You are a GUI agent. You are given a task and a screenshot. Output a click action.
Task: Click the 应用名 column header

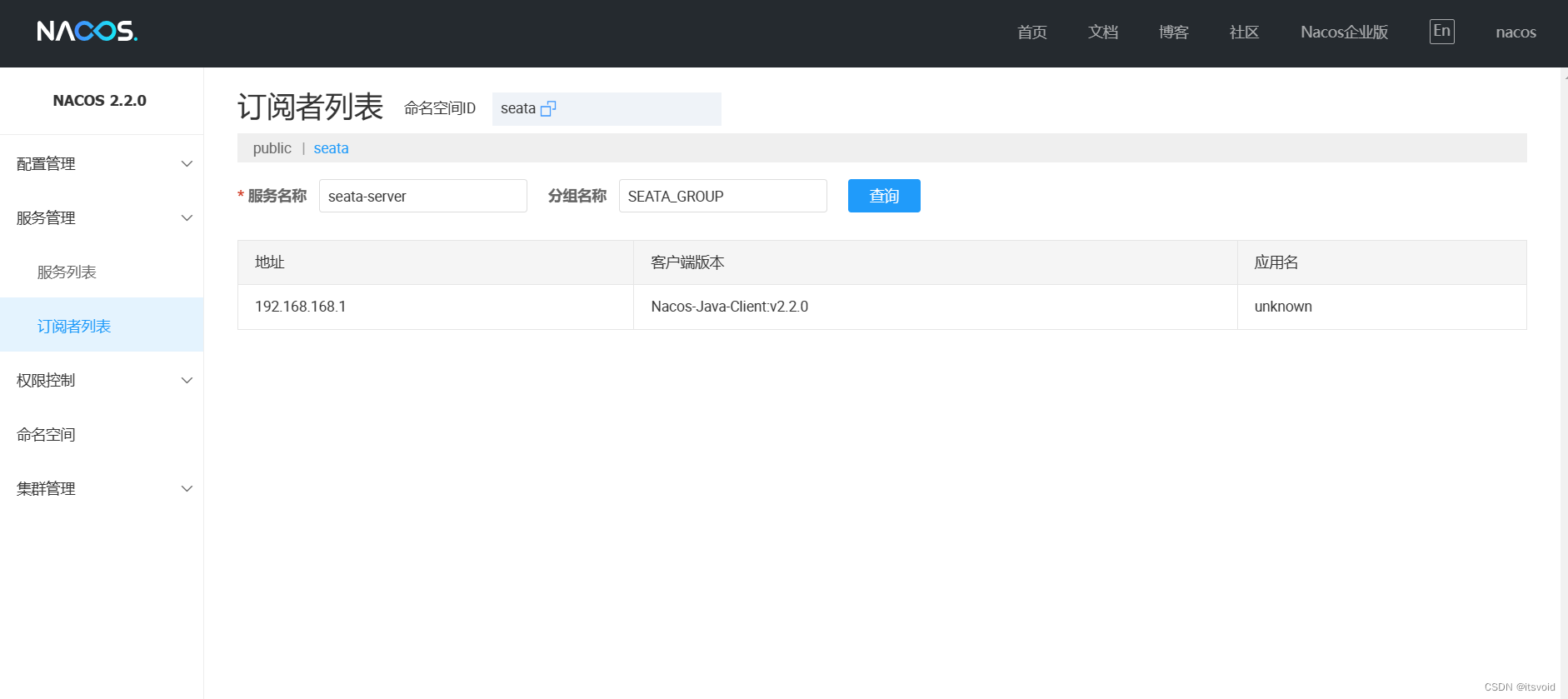pyautogui.click(x=1382, y=262)
